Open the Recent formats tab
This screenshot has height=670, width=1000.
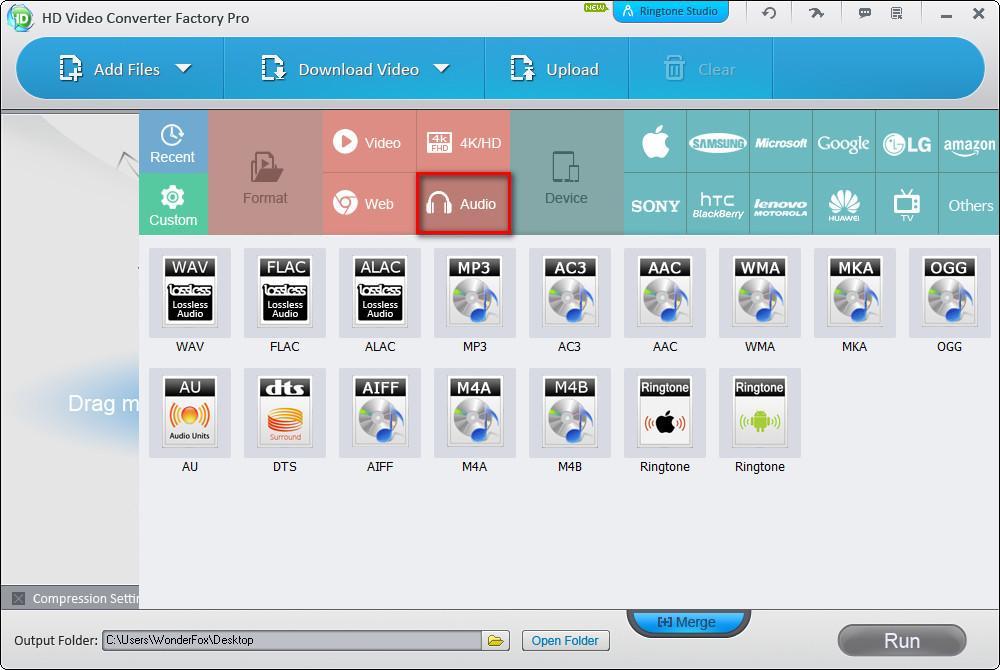172,141
